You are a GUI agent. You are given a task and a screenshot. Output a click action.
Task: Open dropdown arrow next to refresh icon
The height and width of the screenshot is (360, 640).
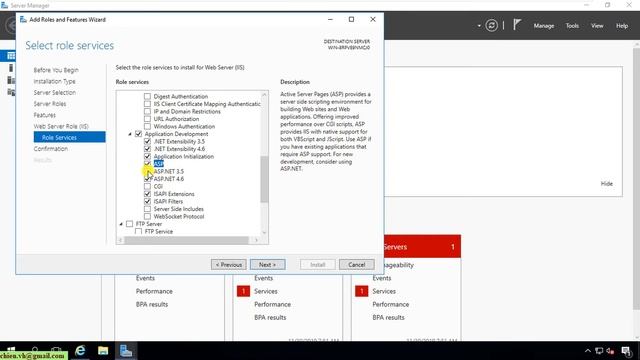coord(479,26)
